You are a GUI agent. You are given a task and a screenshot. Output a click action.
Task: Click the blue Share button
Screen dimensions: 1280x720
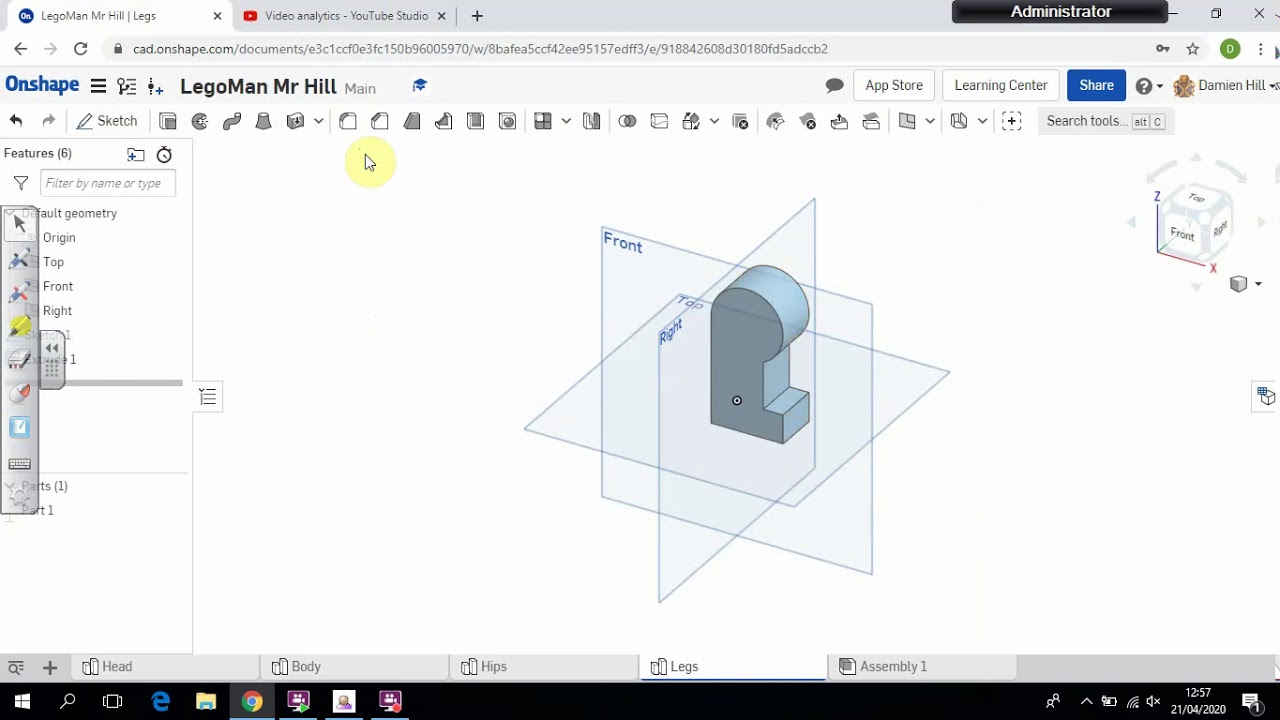click(1096, 86)
